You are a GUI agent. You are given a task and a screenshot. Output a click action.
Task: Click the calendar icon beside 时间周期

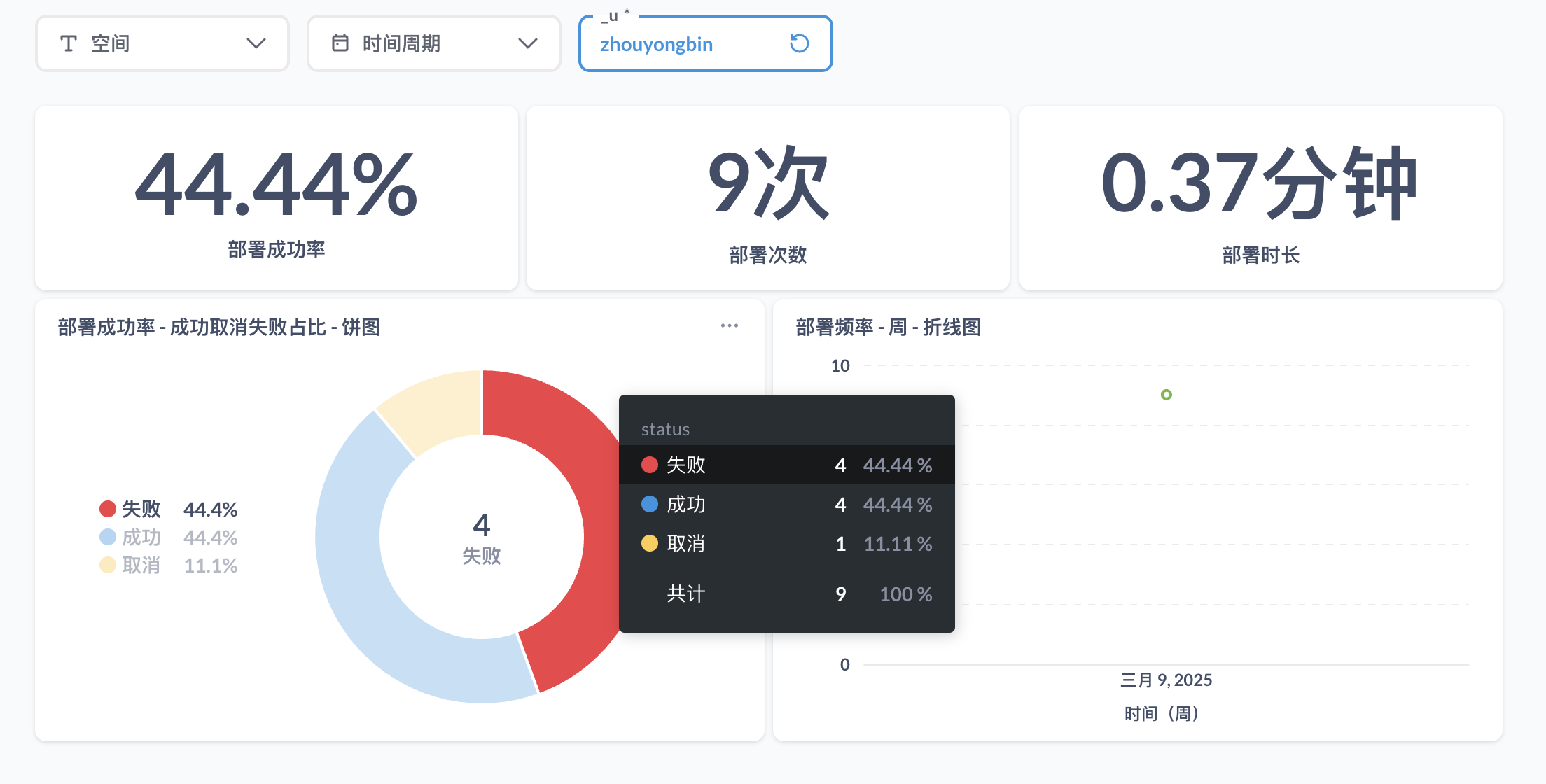[341, 43]
